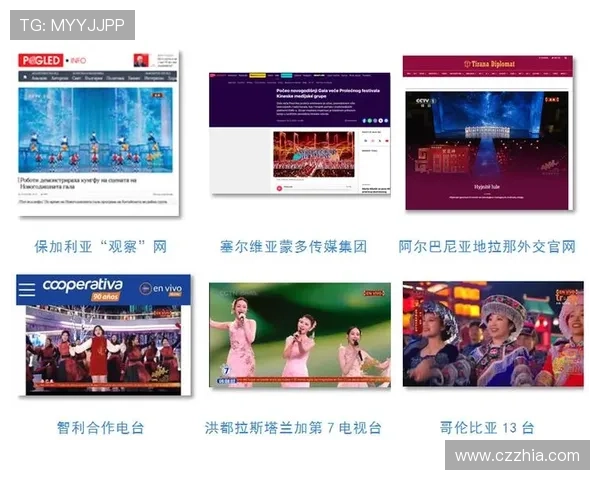The height and width of the screenshot is (480, 600).
Task: Open the Tirana Diplomat screenshot thumbnail
Action: pos(488,132)
